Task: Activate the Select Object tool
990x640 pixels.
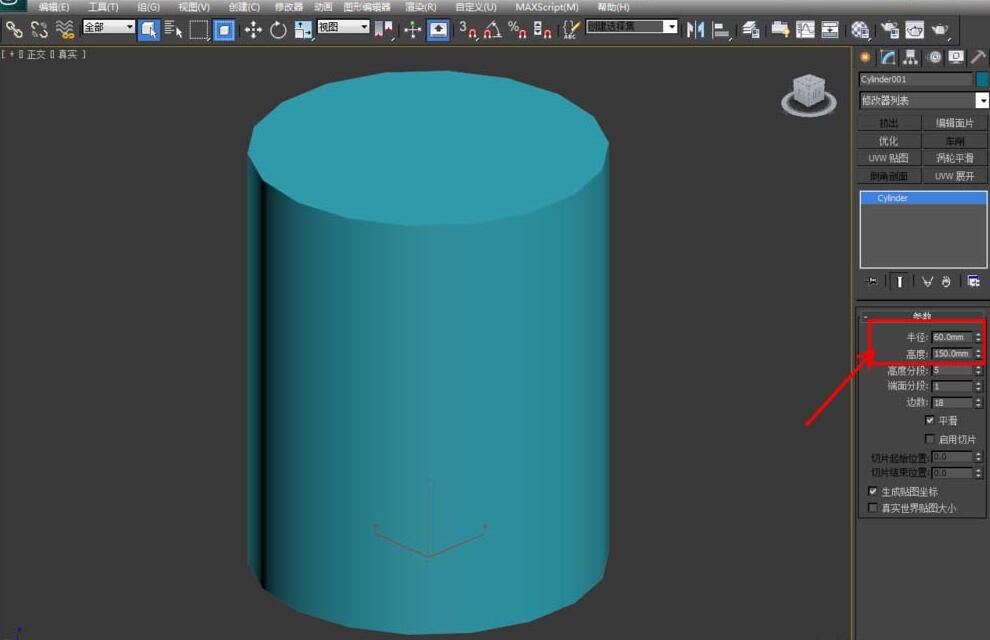Action: [149, 30]
